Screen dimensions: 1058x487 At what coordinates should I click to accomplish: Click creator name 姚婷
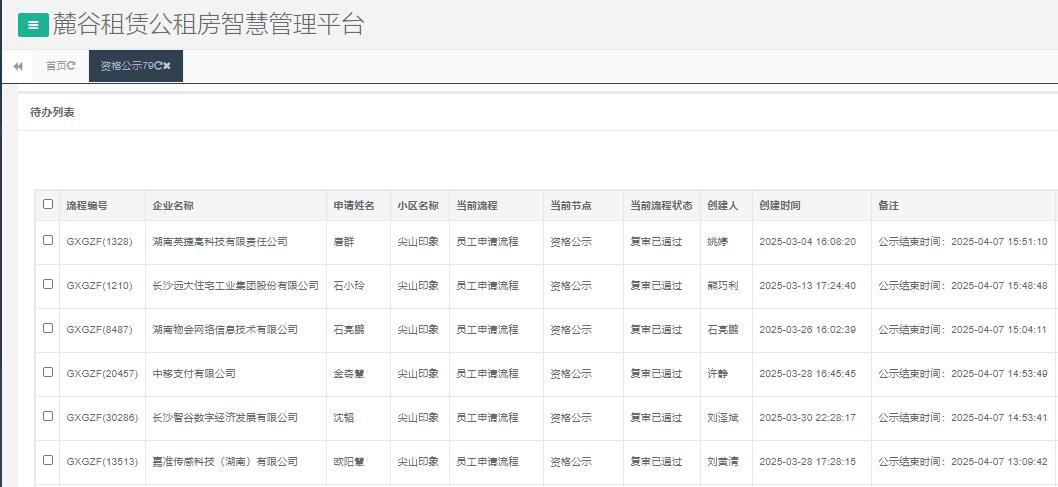point(717,241)
